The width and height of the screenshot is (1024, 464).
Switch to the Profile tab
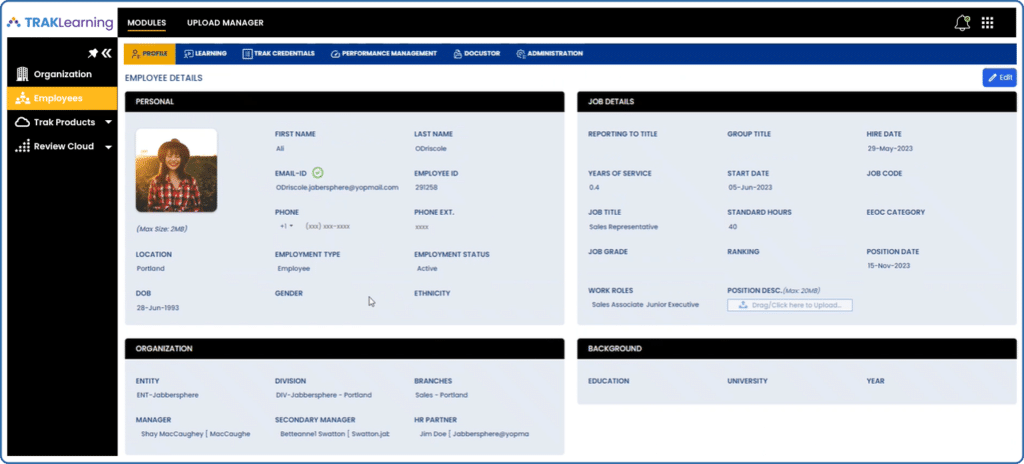(150, 54)
